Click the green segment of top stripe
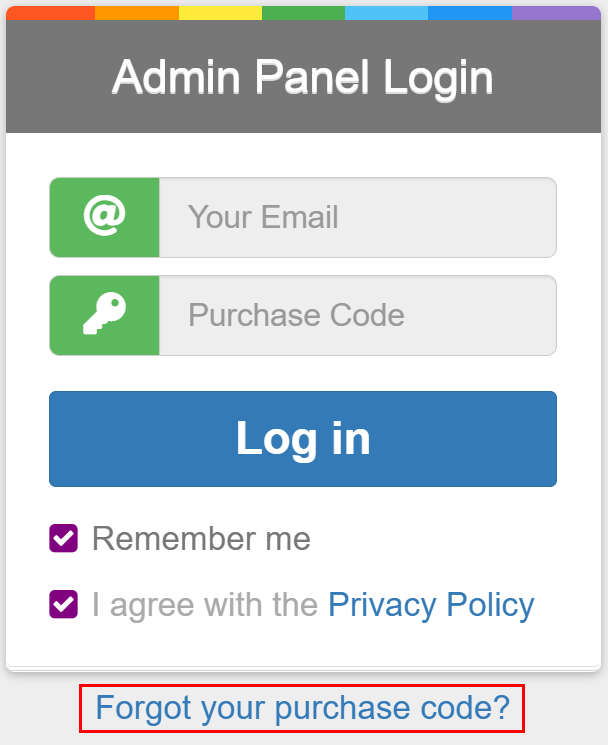This screenshot has height=745, width=608. pos(303,13)
